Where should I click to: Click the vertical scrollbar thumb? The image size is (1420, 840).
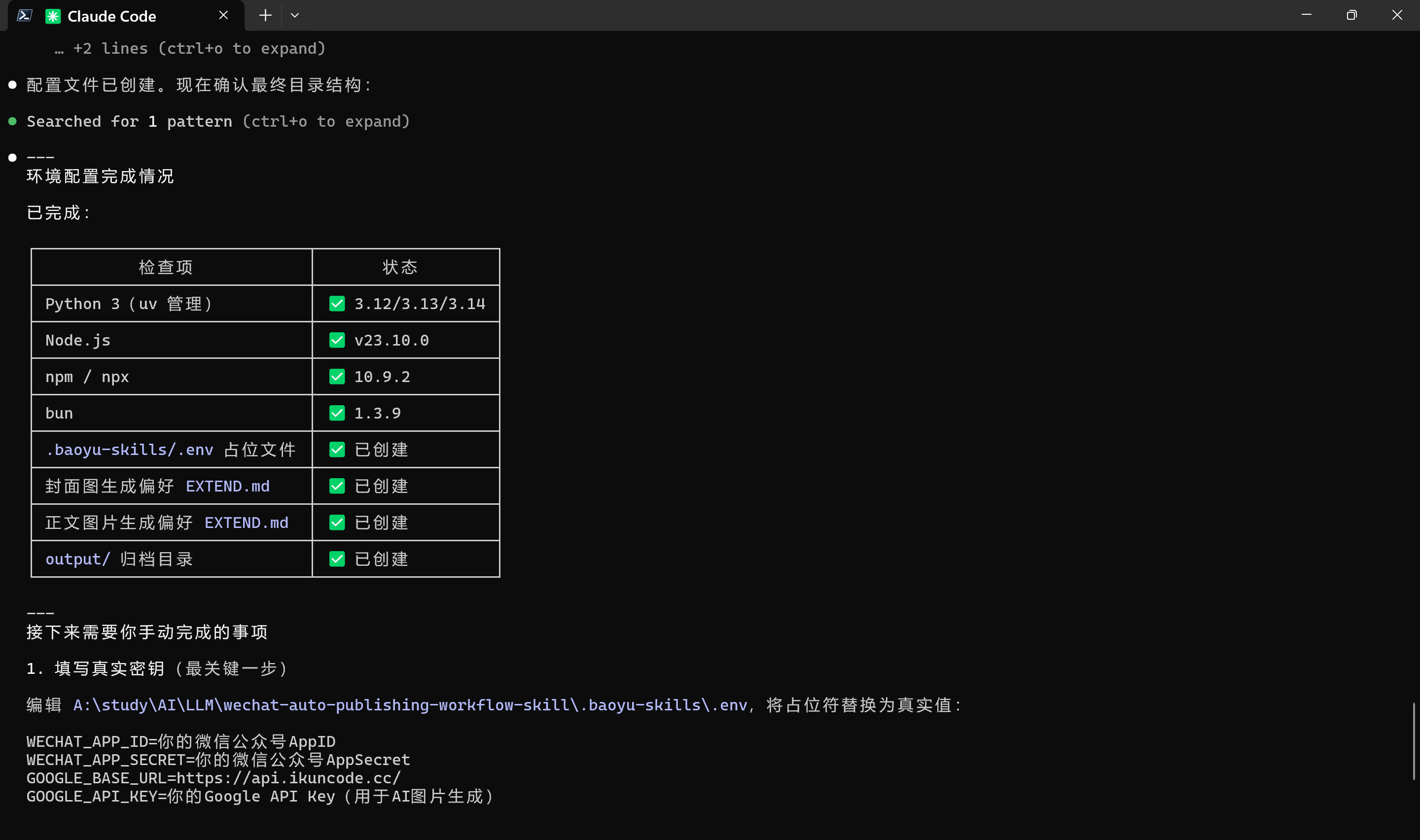click(x=1414, y=741)
